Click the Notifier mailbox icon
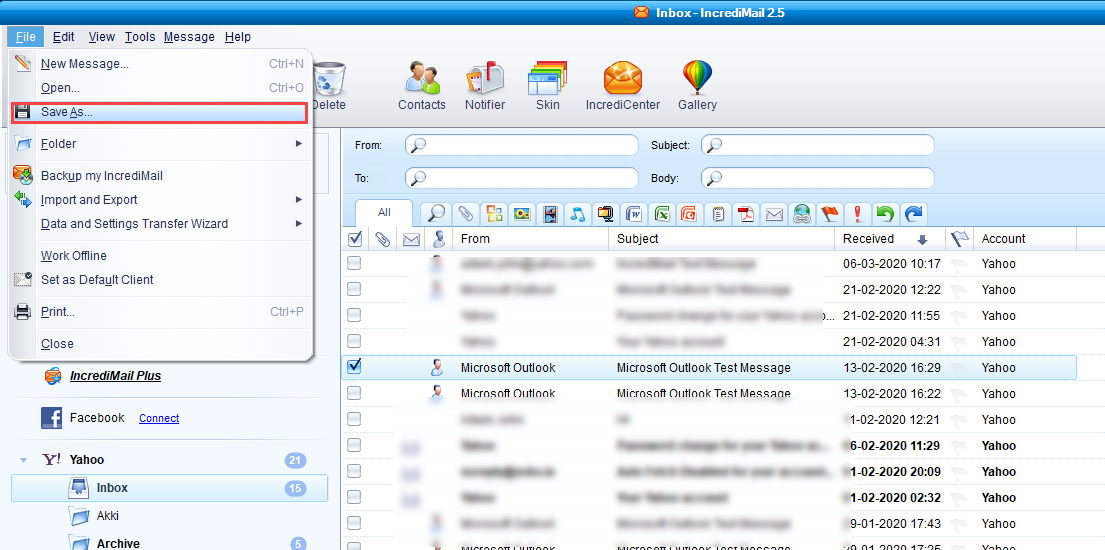Image resolution: width=1105 pixels, height=550 pixels. tap(484, 85)
